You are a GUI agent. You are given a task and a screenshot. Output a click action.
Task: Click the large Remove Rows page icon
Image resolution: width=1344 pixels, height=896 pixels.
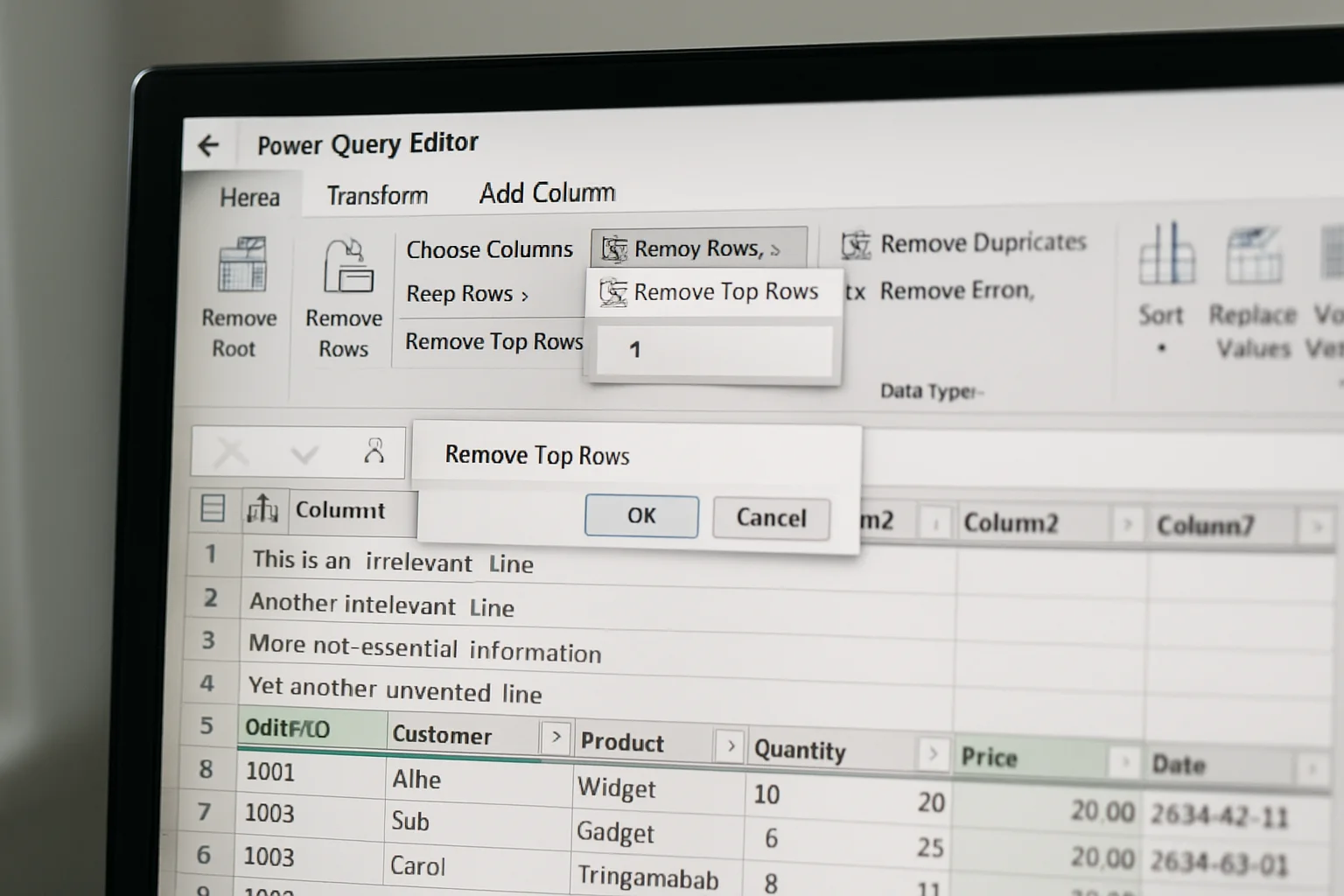click(348, 265)
